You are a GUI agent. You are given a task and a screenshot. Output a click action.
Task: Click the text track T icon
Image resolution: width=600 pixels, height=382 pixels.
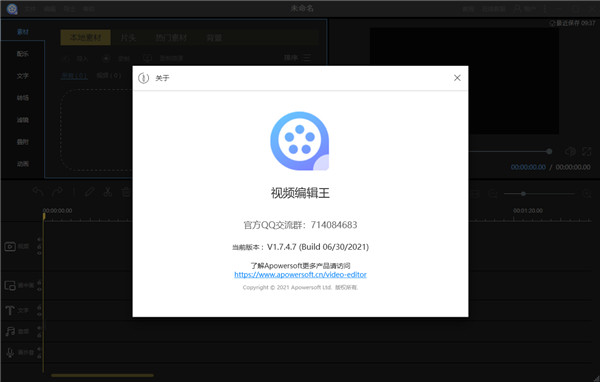coord(10,310)
